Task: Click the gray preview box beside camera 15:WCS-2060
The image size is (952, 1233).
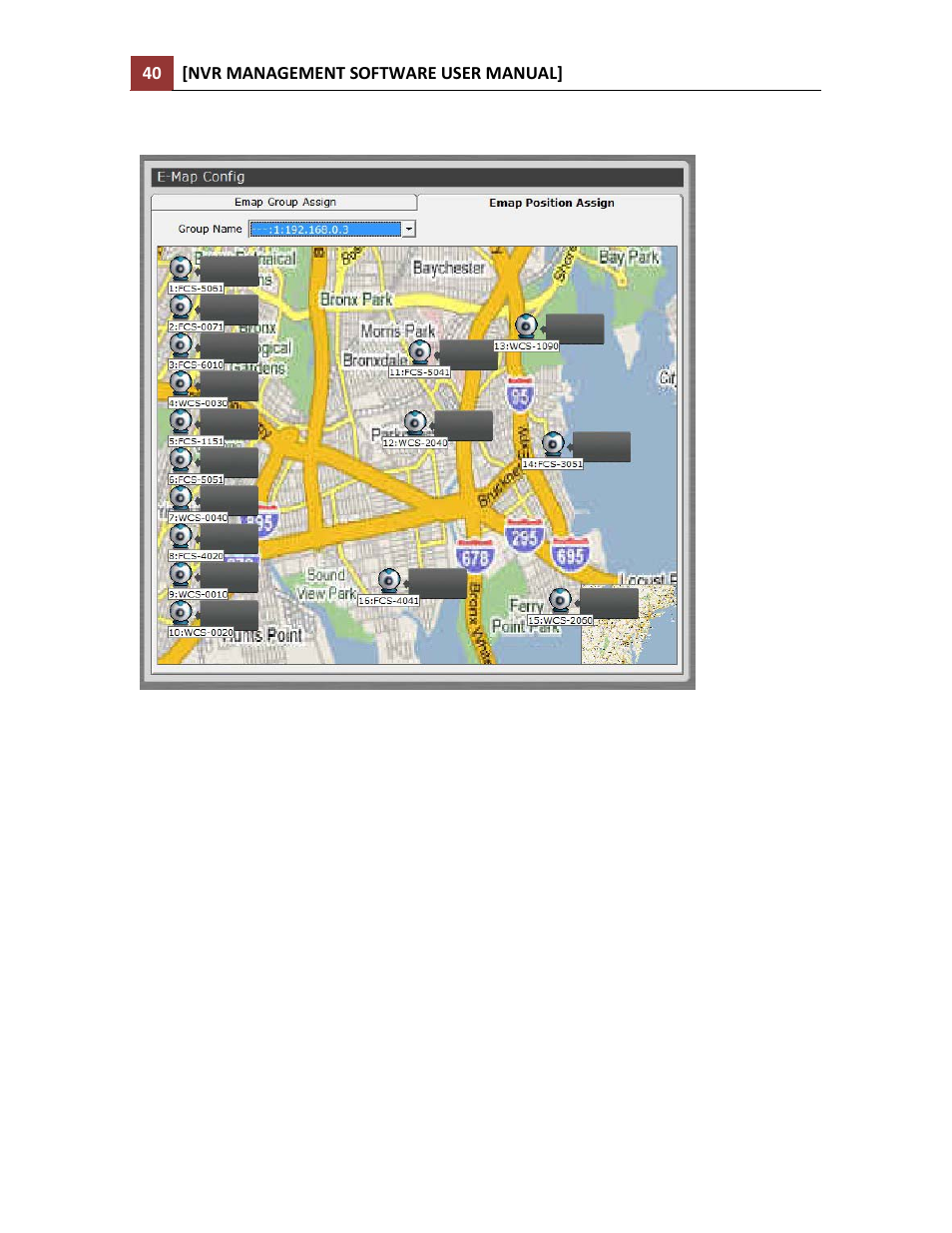Action: [609, 603]
